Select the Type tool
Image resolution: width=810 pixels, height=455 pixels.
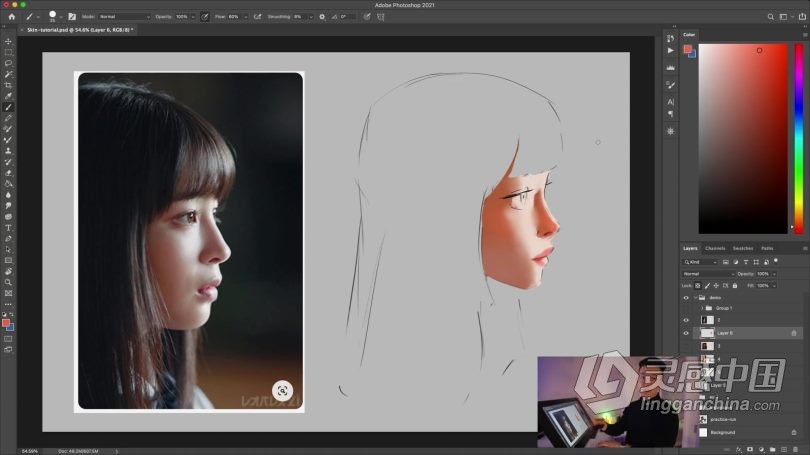[8, 228]
